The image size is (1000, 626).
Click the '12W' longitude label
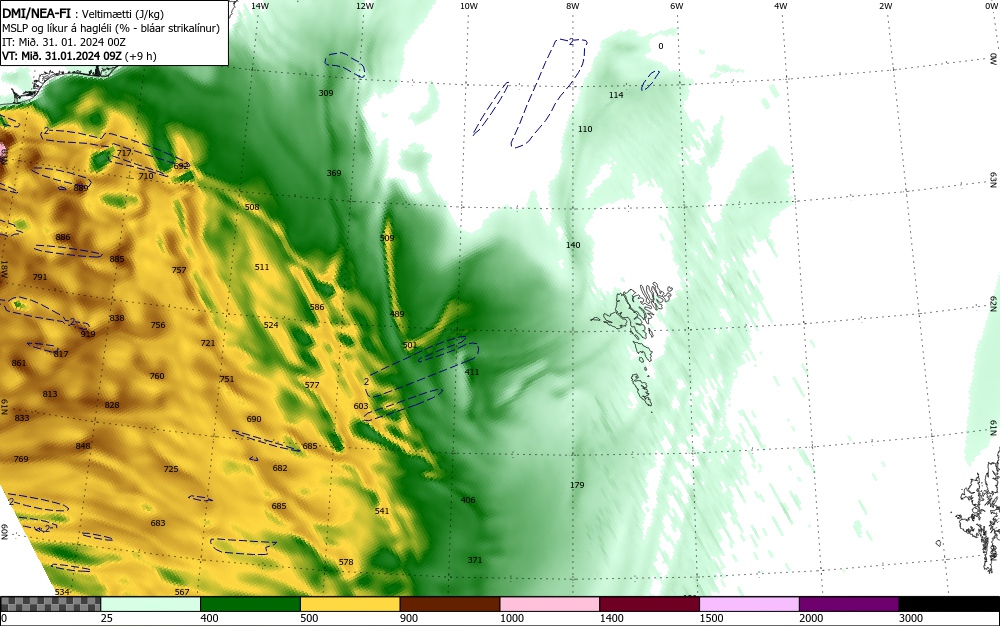[364, 6]
